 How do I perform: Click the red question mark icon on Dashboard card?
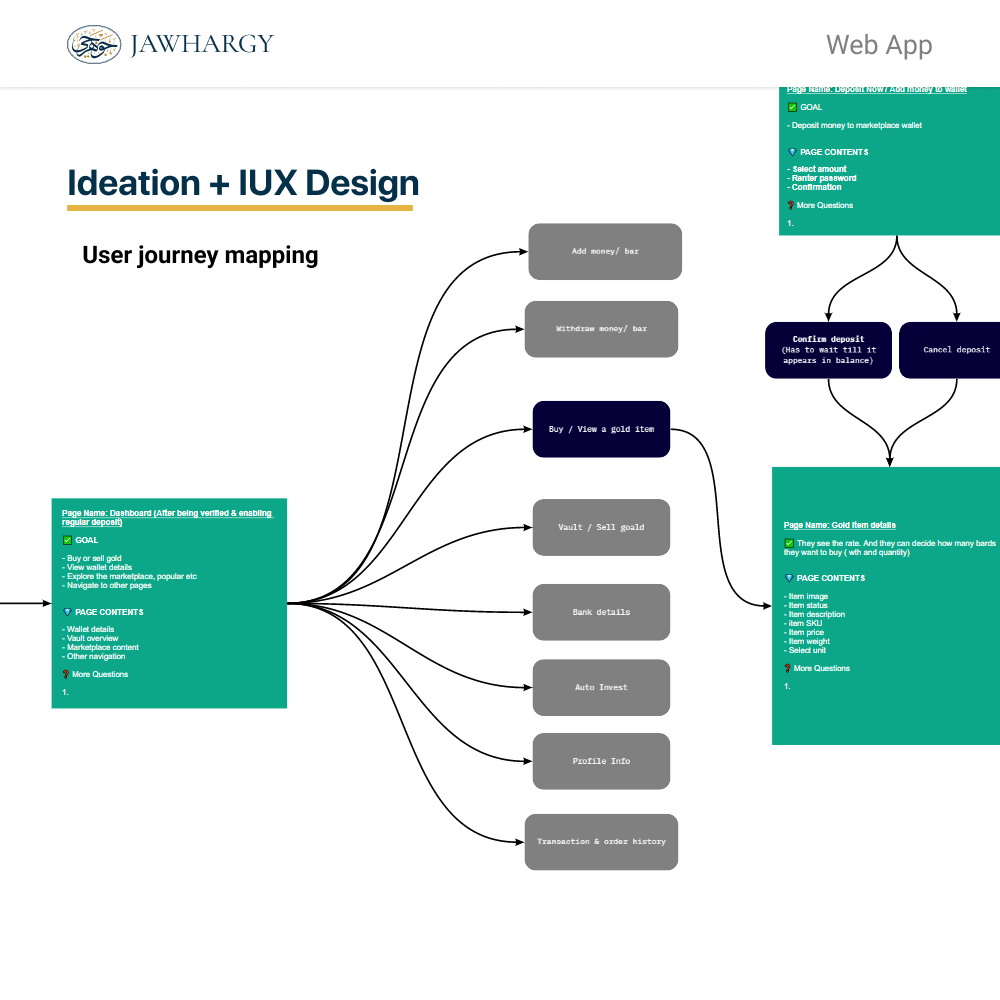(x=66, y=674)
